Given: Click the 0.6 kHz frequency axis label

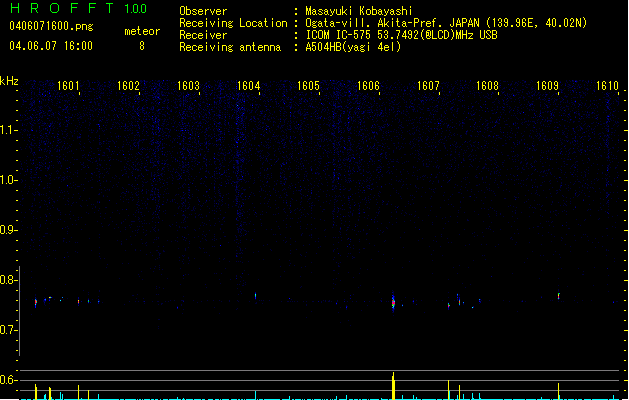Looking at the screenshot, I should point(8,380).
